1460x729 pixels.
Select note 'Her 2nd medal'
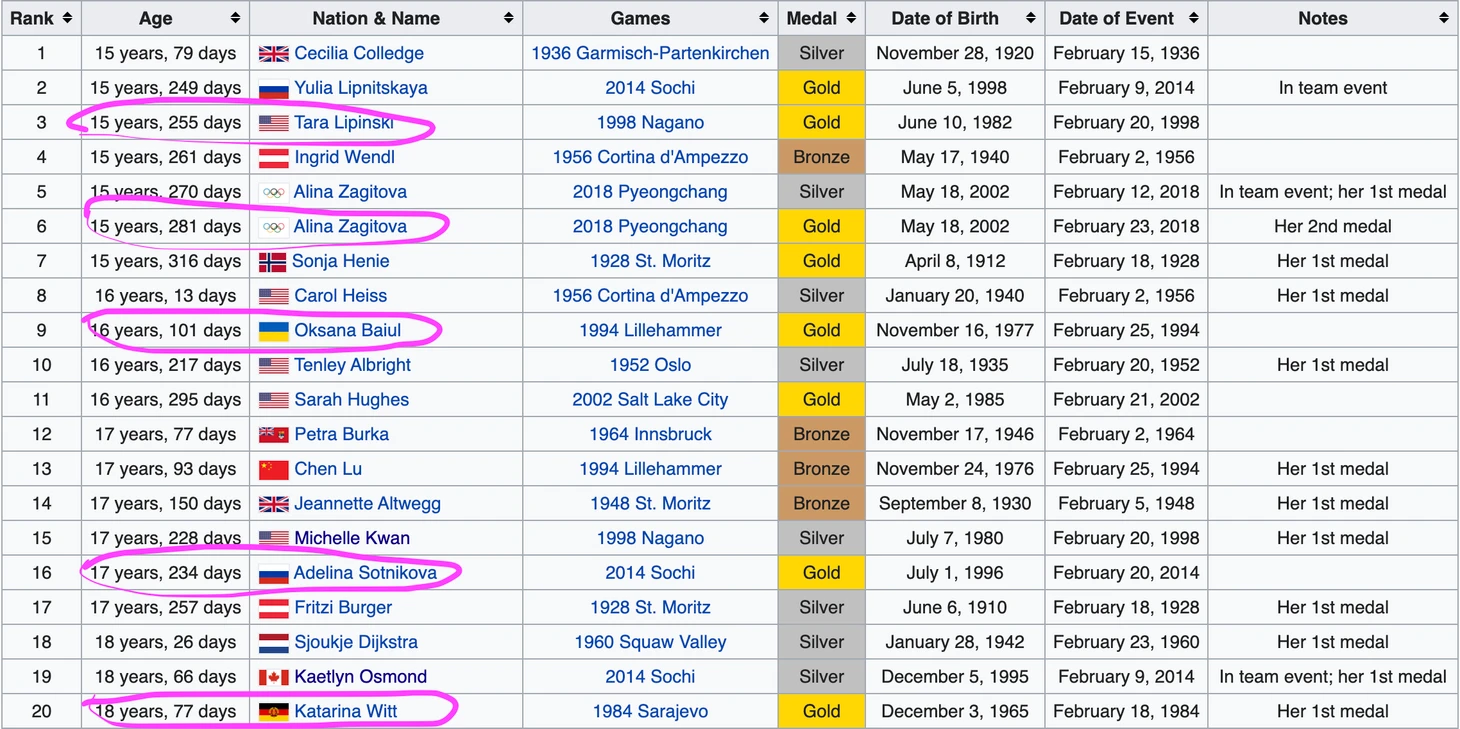[1333, 227]
